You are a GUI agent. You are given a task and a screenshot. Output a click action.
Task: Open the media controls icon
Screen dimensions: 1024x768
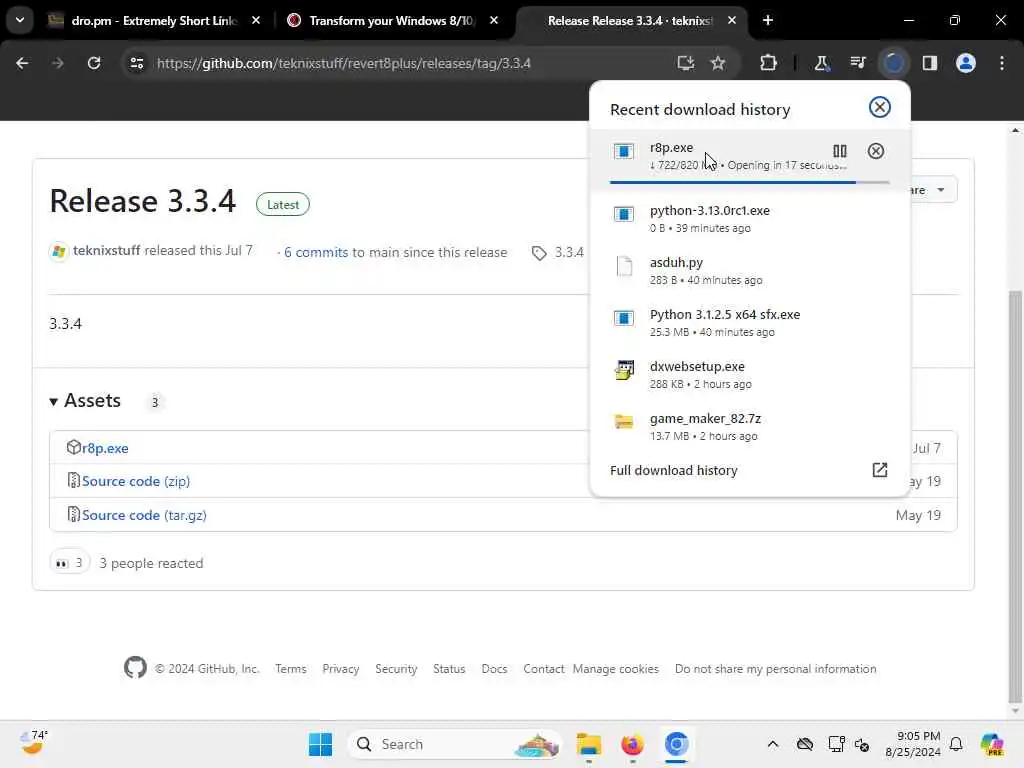pyautogui.click(x=857, y=63)
